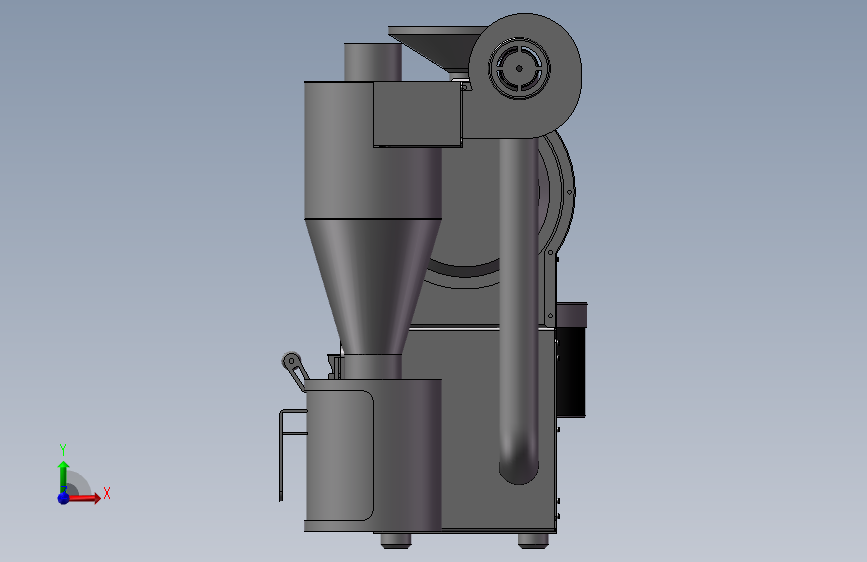Select the right support foot under the machine
This screenshot has width=867, height=562.
pyautogui.click(x=533, y=540)
